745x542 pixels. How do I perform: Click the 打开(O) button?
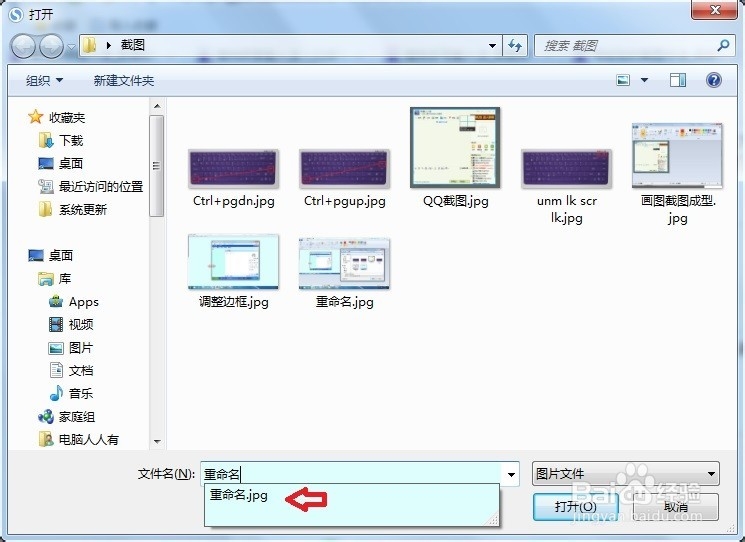point(575,507)
